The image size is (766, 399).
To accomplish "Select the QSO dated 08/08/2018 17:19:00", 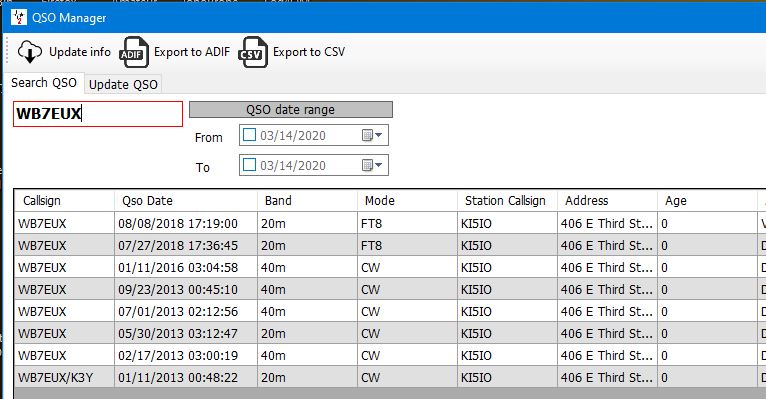I will coord(390,223).
